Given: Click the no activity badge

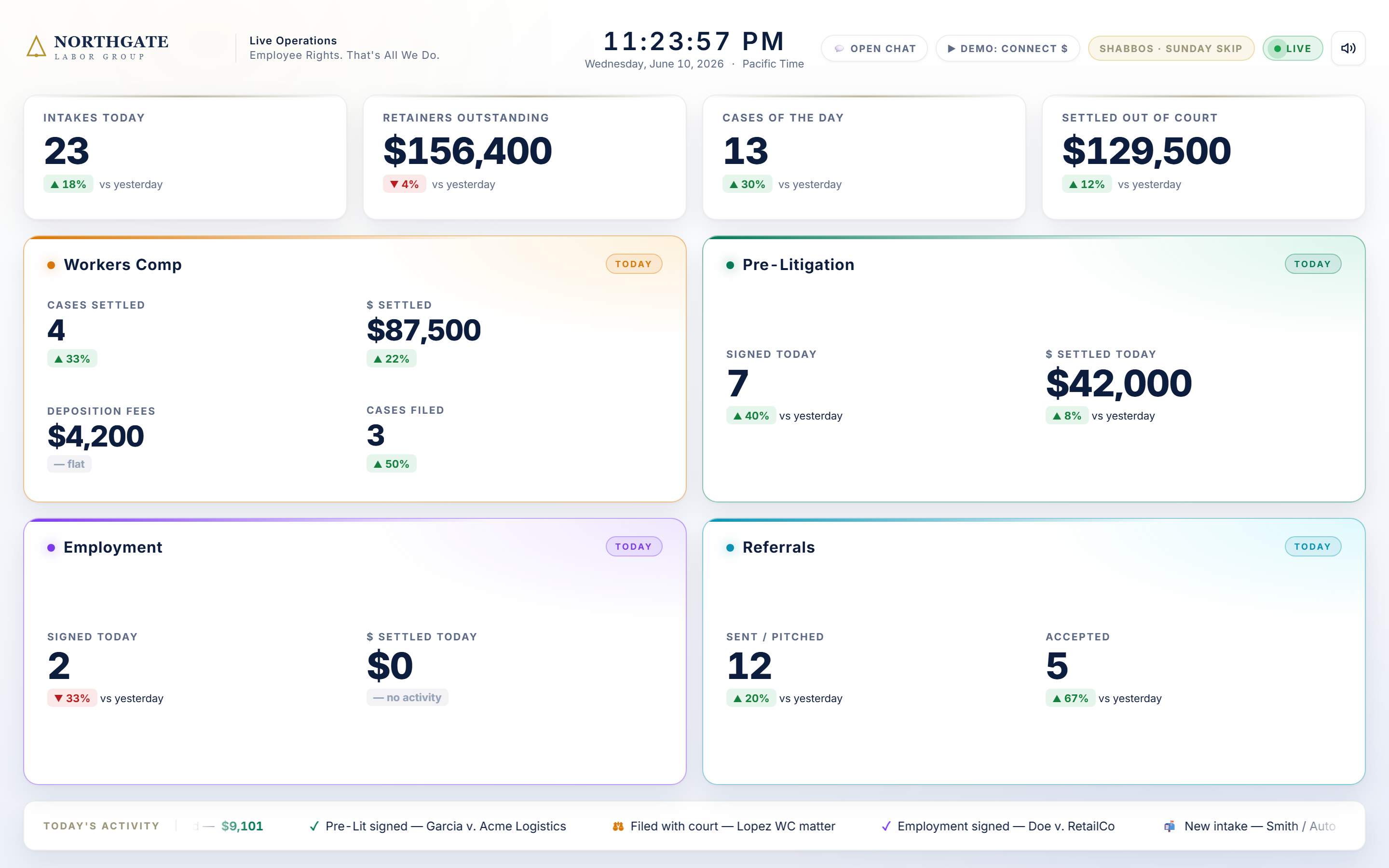Looking at the screenshot, I should (408, 697).
